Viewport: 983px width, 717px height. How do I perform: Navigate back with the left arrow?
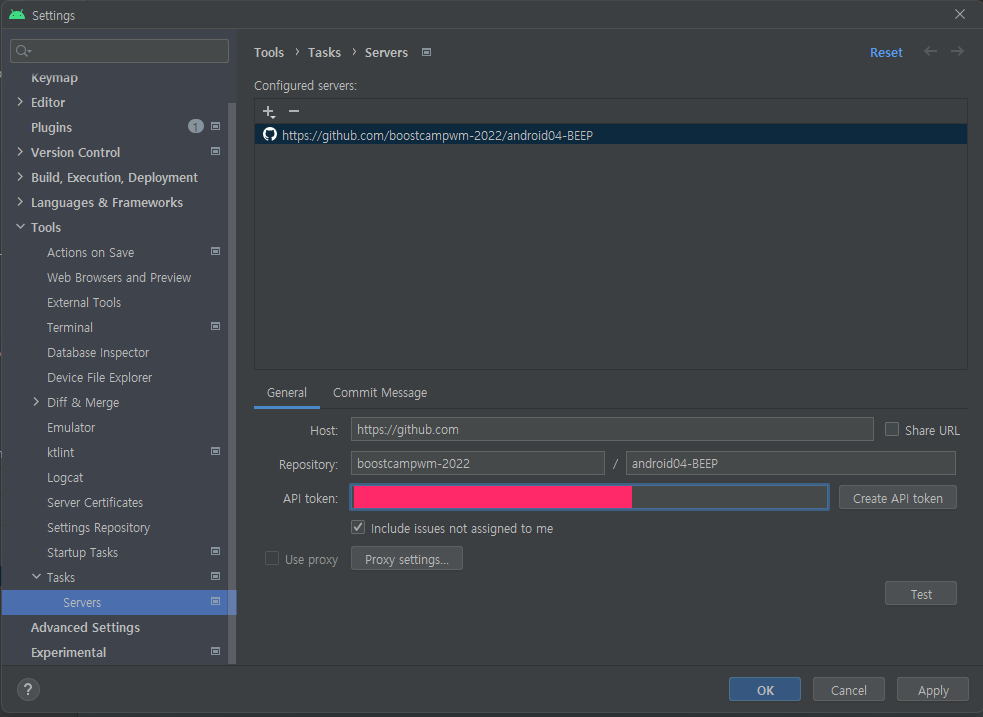click(930, 51)
